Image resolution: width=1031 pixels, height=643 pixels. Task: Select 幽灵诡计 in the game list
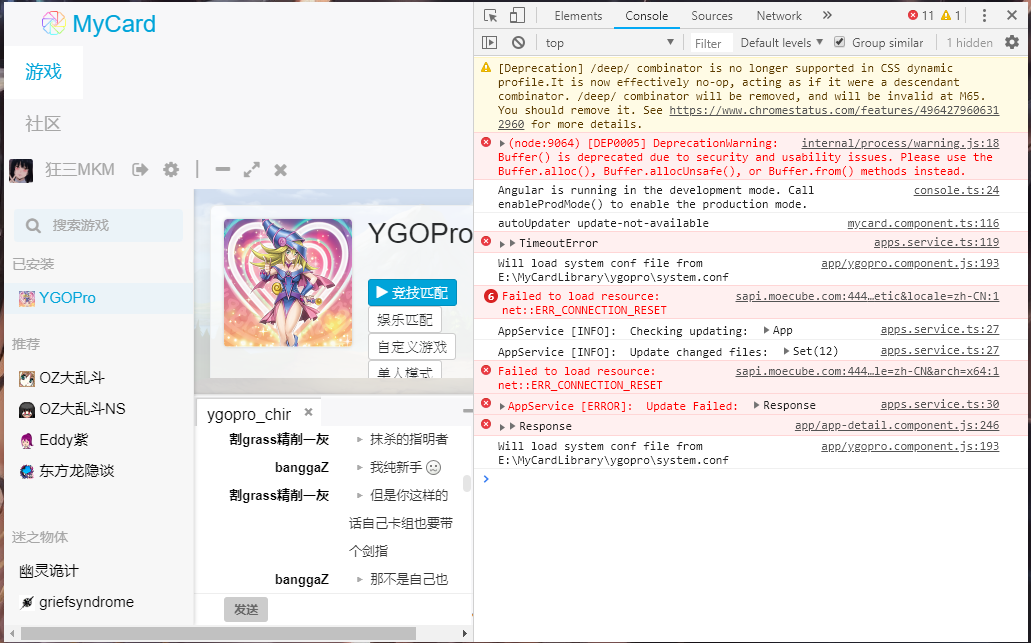(49, 571)
